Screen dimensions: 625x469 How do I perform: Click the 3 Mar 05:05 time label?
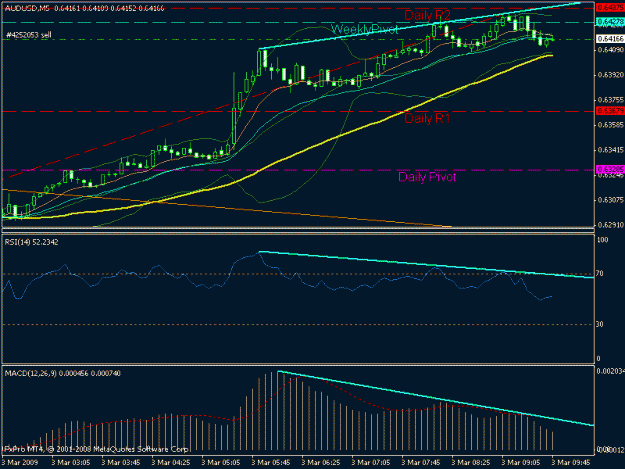pos(221,463)
